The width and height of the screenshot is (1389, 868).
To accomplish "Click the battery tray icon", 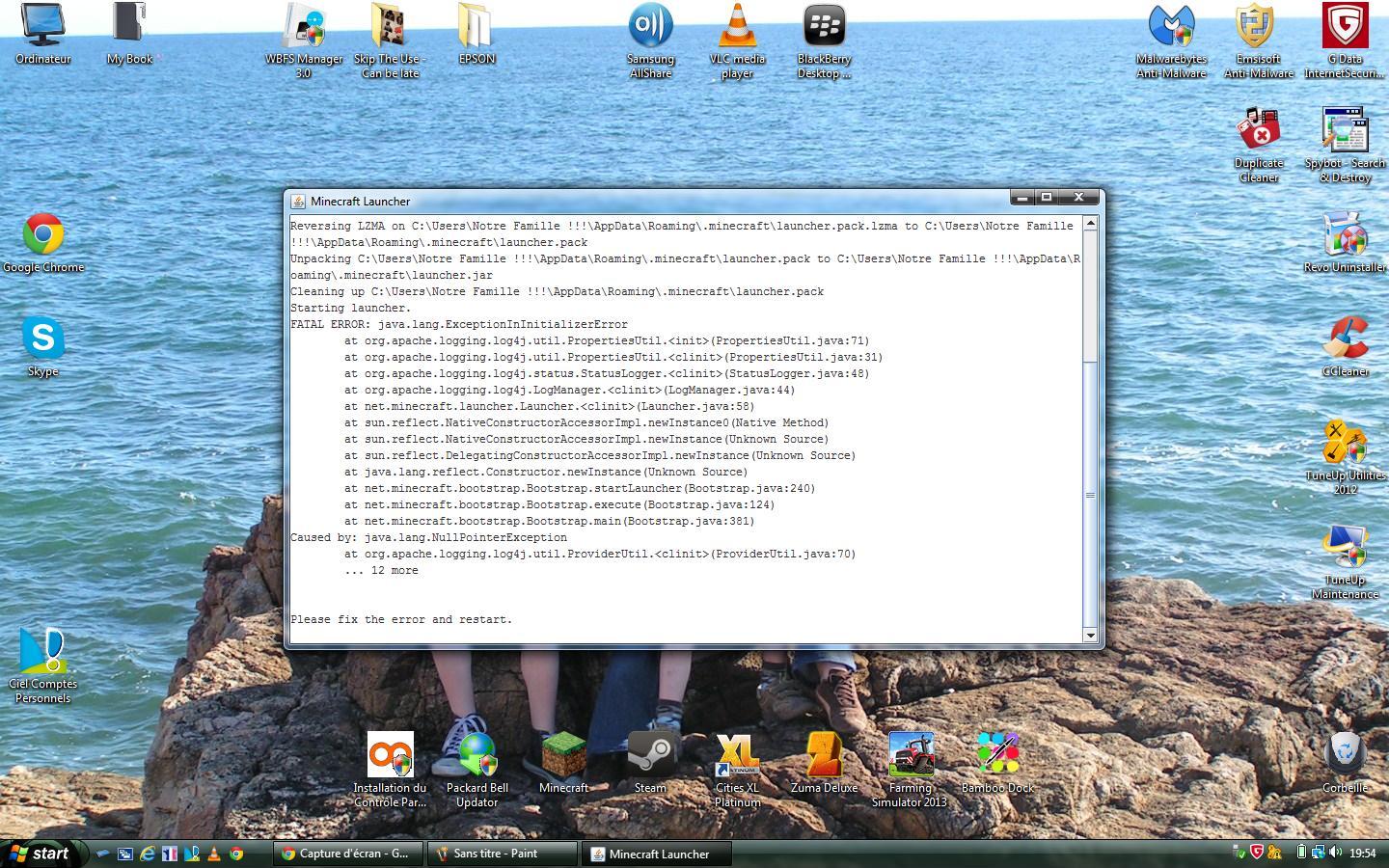I will click(x=1301, y=853).
